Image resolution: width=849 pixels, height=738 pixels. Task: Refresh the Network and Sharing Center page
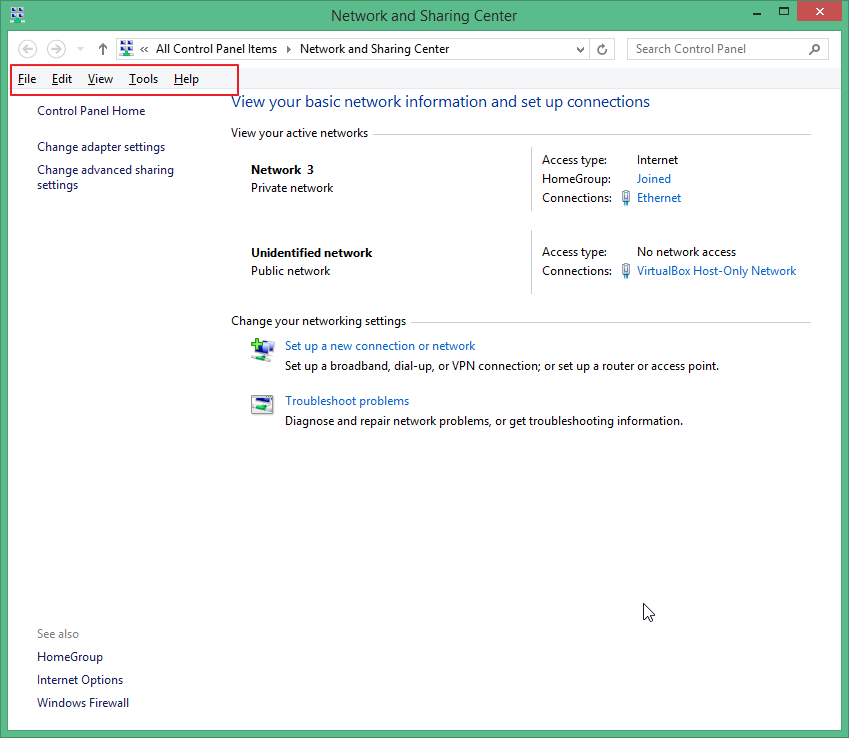602,49
